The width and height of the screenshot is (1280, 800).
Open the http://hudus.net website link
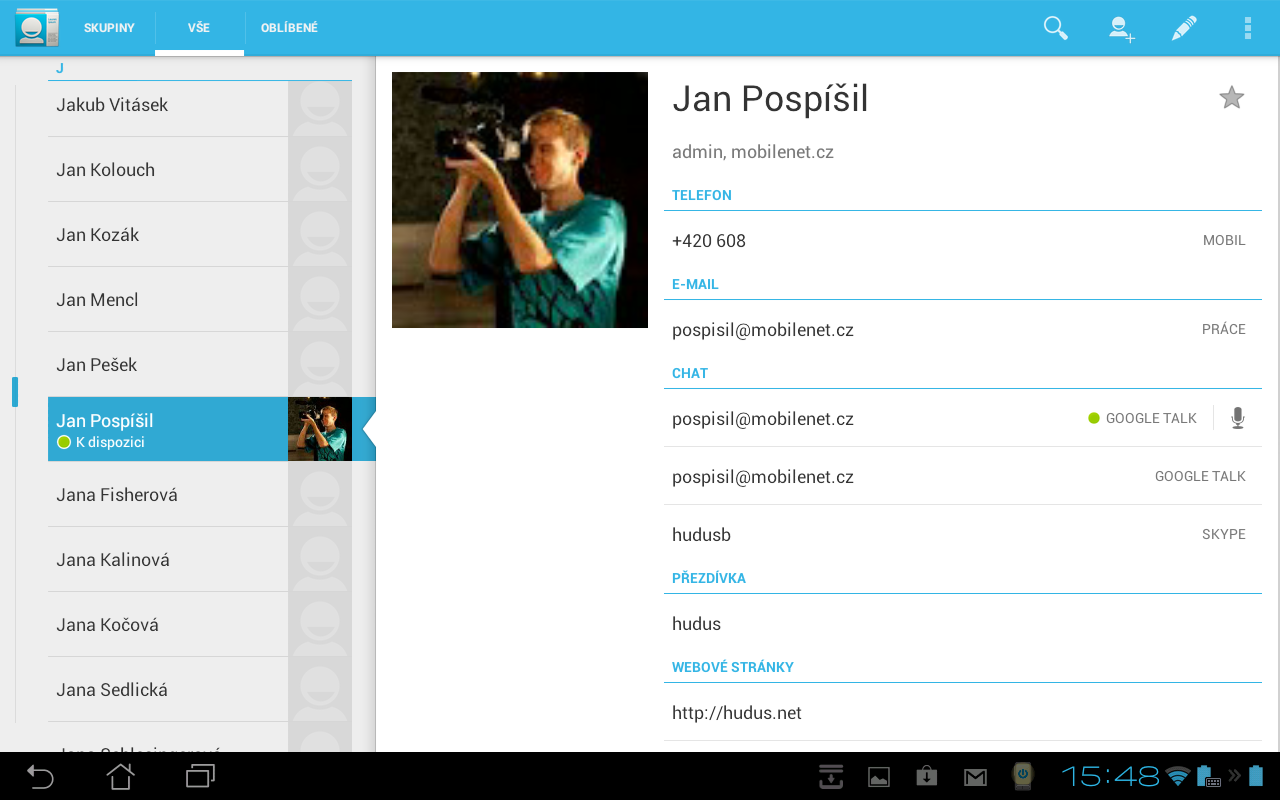pos(737,713)
